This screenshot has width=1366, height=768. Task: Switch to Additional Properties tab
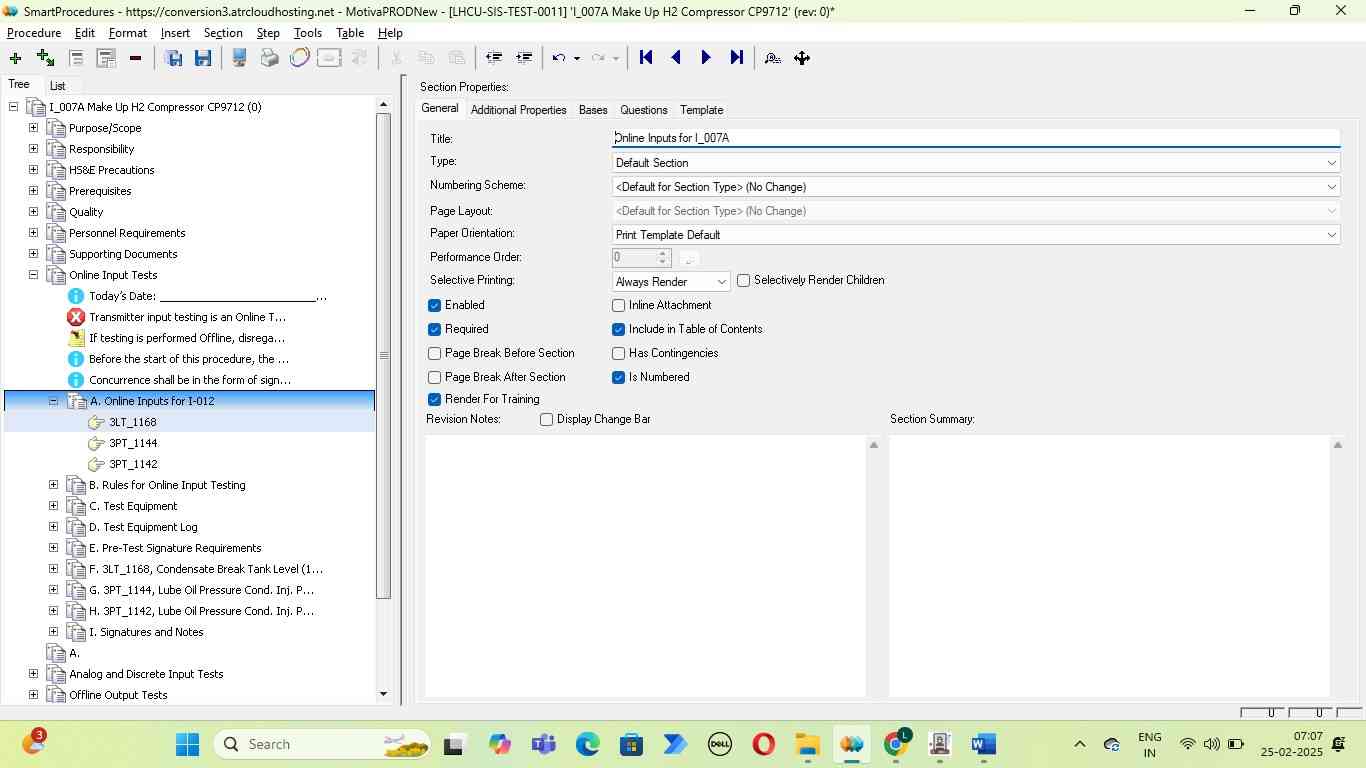(x=518, y=110)
